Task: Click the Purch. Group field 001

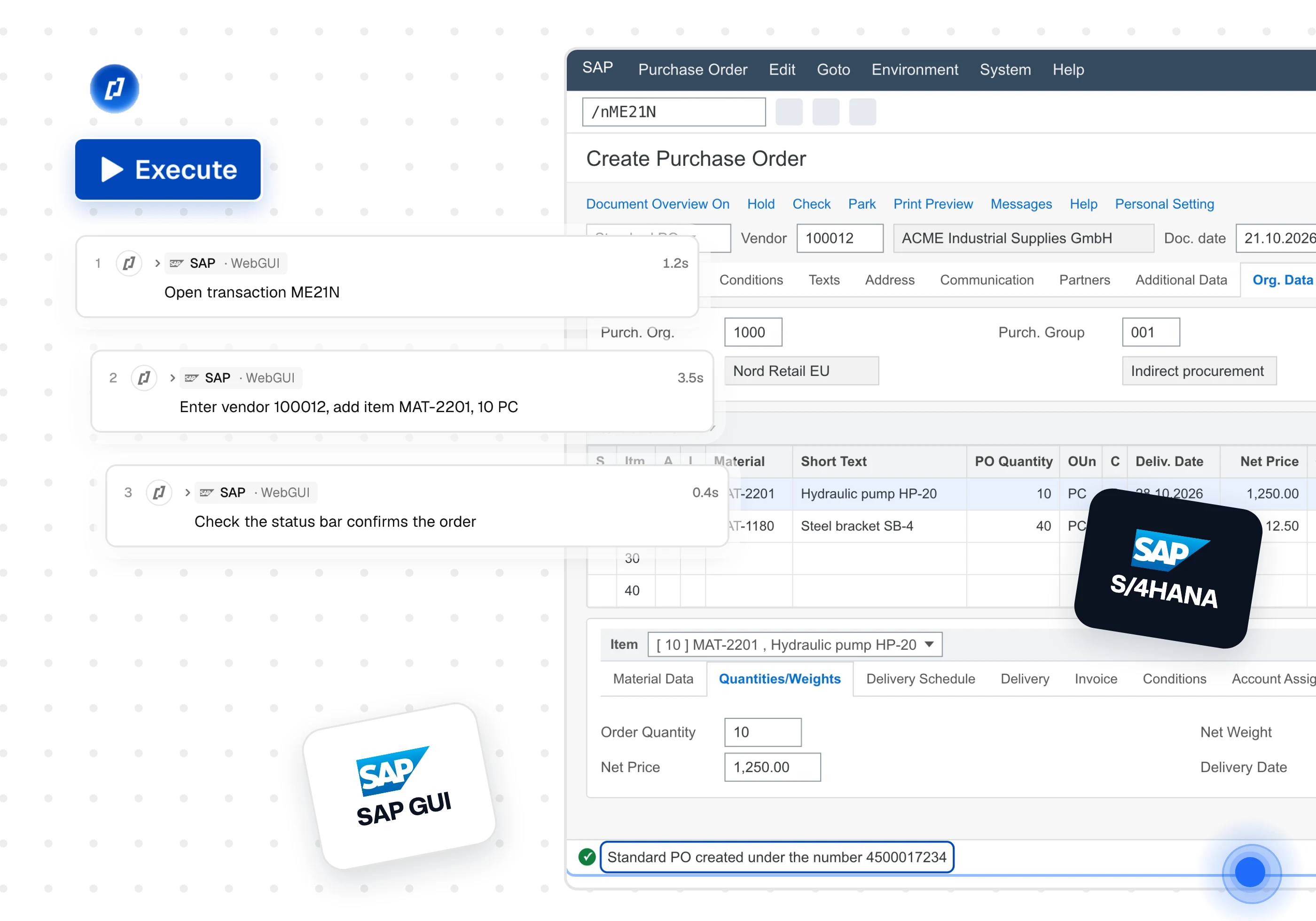Action: 1151,332
